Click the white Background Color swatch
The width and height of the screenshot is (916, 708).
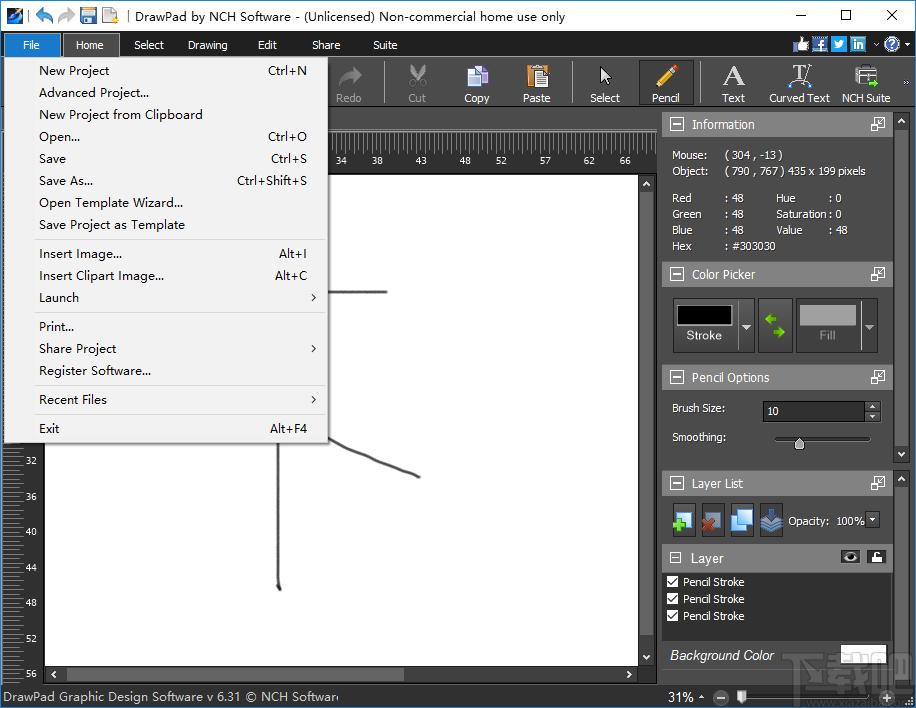coord(863,654)
